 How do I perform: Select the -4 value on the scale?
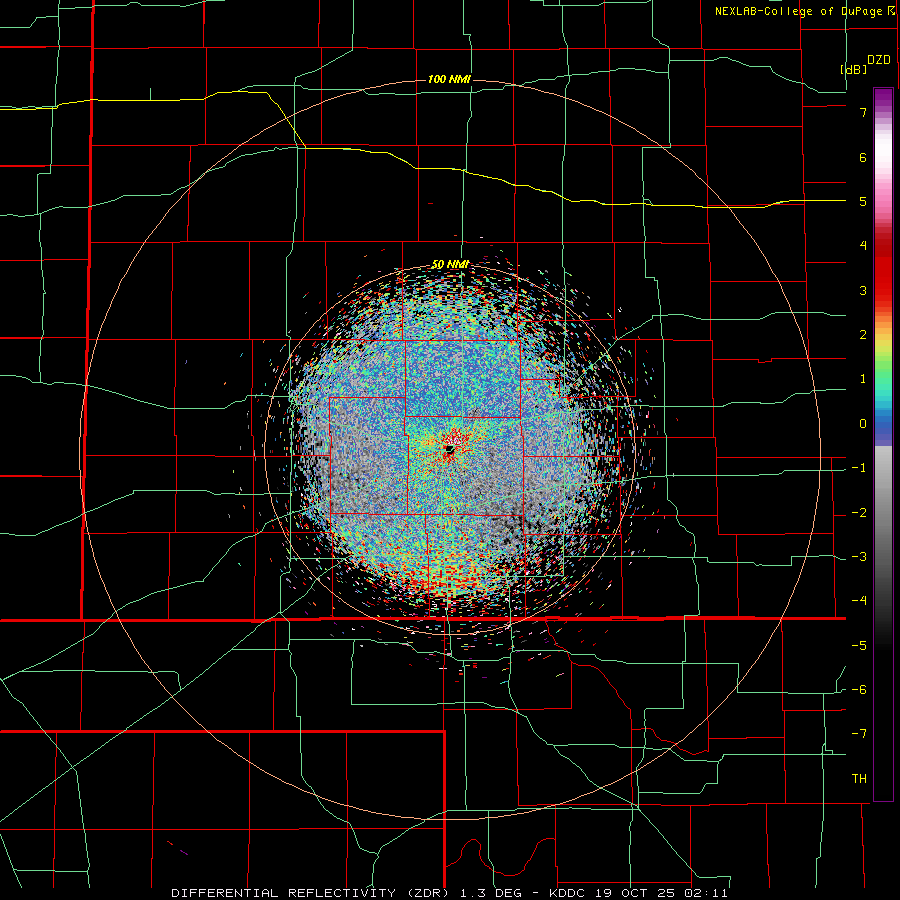pyautogui.click(x=859, y=601)
